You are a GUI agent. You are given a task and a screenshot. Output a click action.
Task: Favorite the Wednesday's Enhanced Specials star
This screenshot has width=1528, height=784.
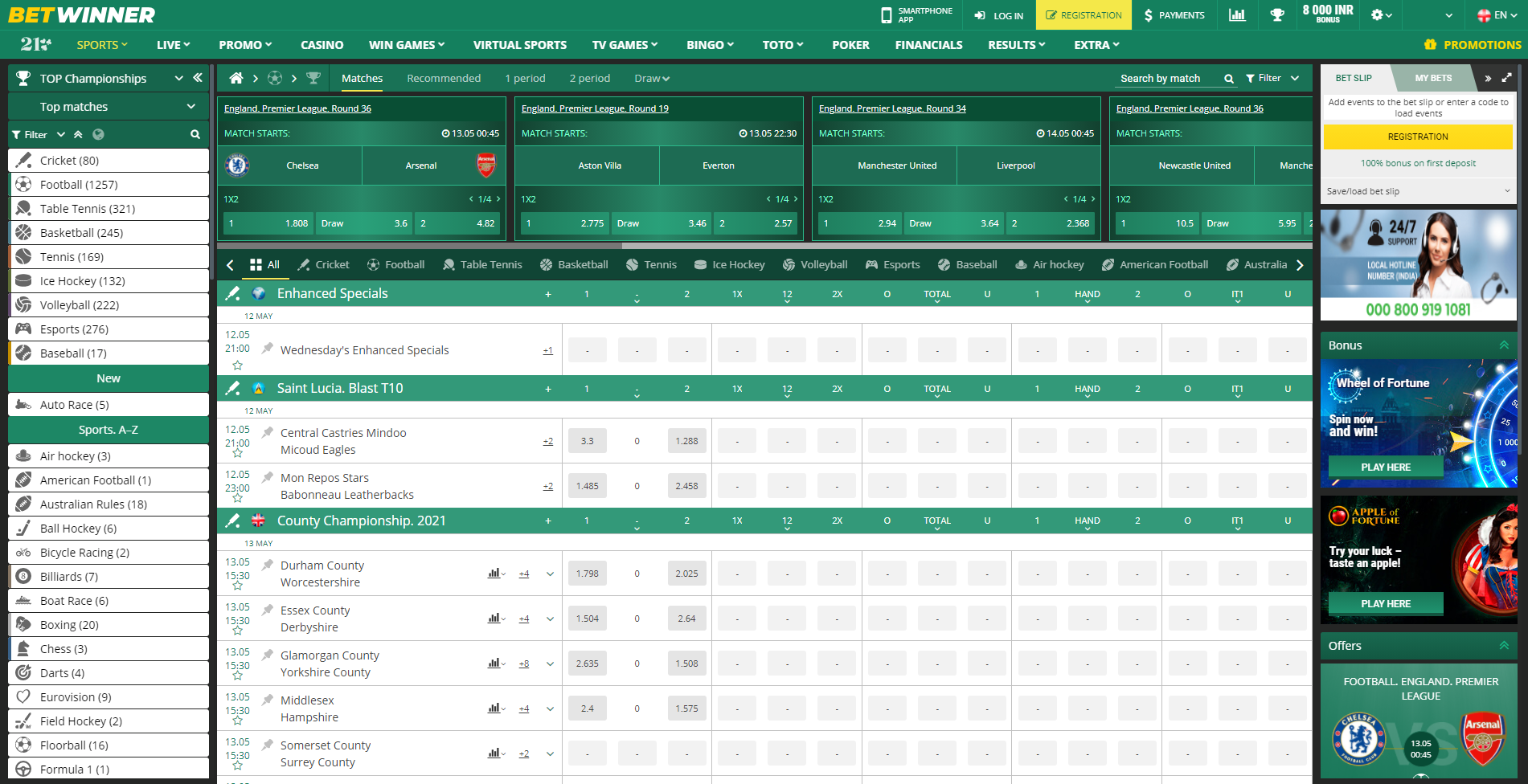tap(237, 365)
